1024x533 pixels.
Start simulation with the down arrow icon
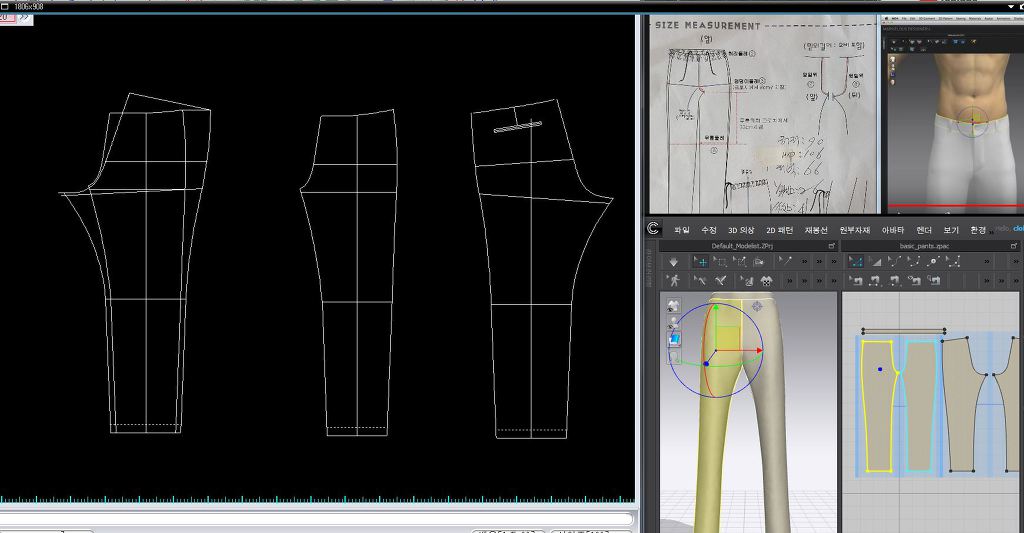[673, 262]
